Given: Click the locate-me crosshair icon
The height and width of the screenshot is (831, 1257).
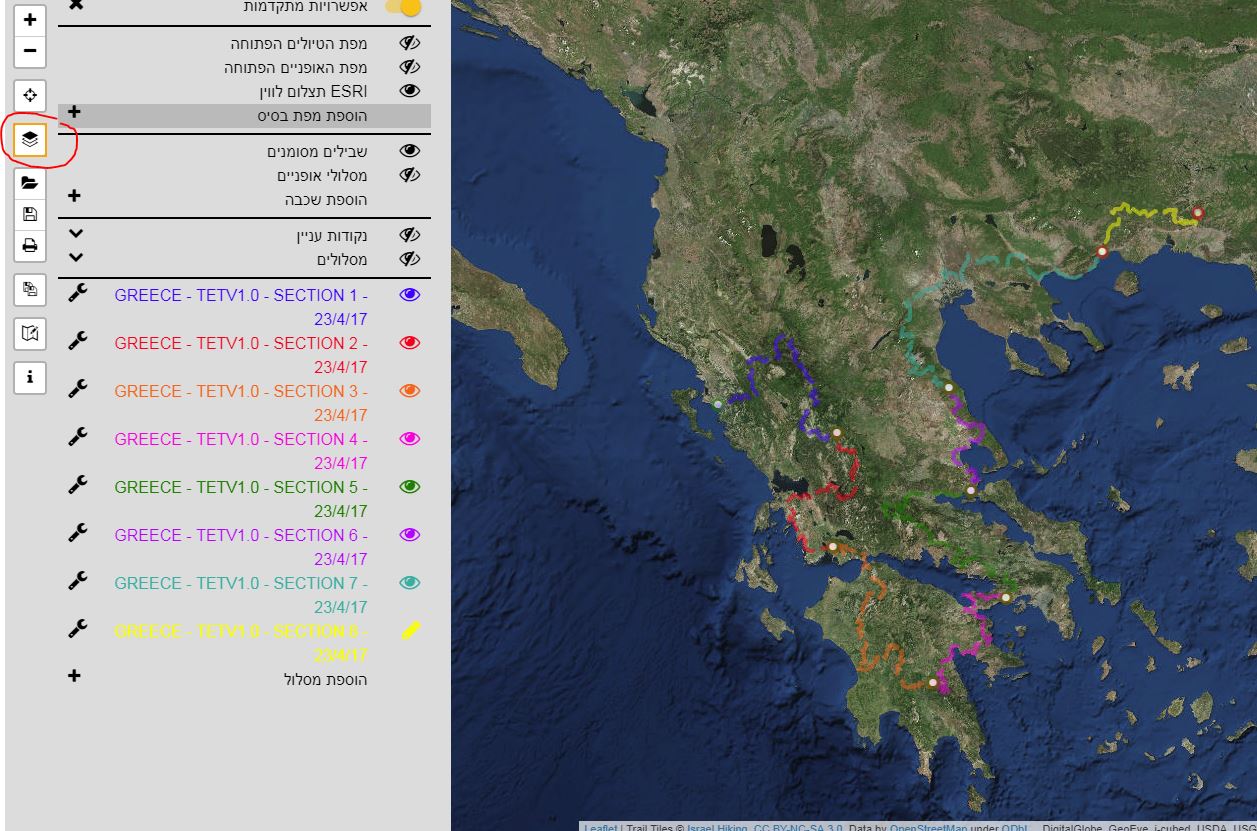Looking at the screenshot, I should (30, 96).
